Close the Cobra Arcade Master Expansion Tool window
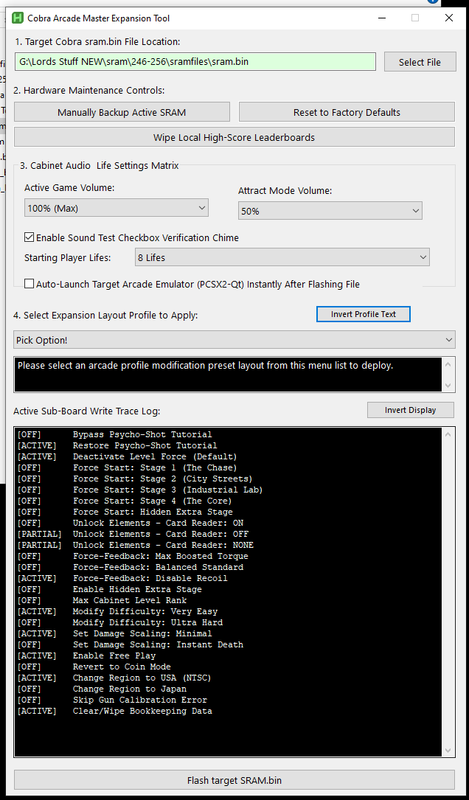The width and height of the screenshot is (469, 800). (x=449, y=18)
